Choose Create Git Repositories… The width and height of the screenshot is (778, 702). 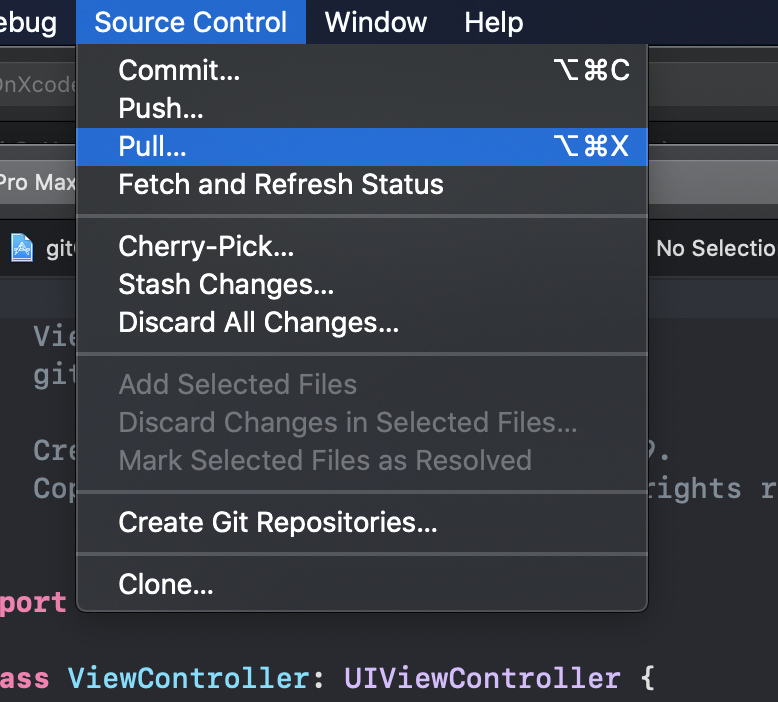click(x=278, y=522)
